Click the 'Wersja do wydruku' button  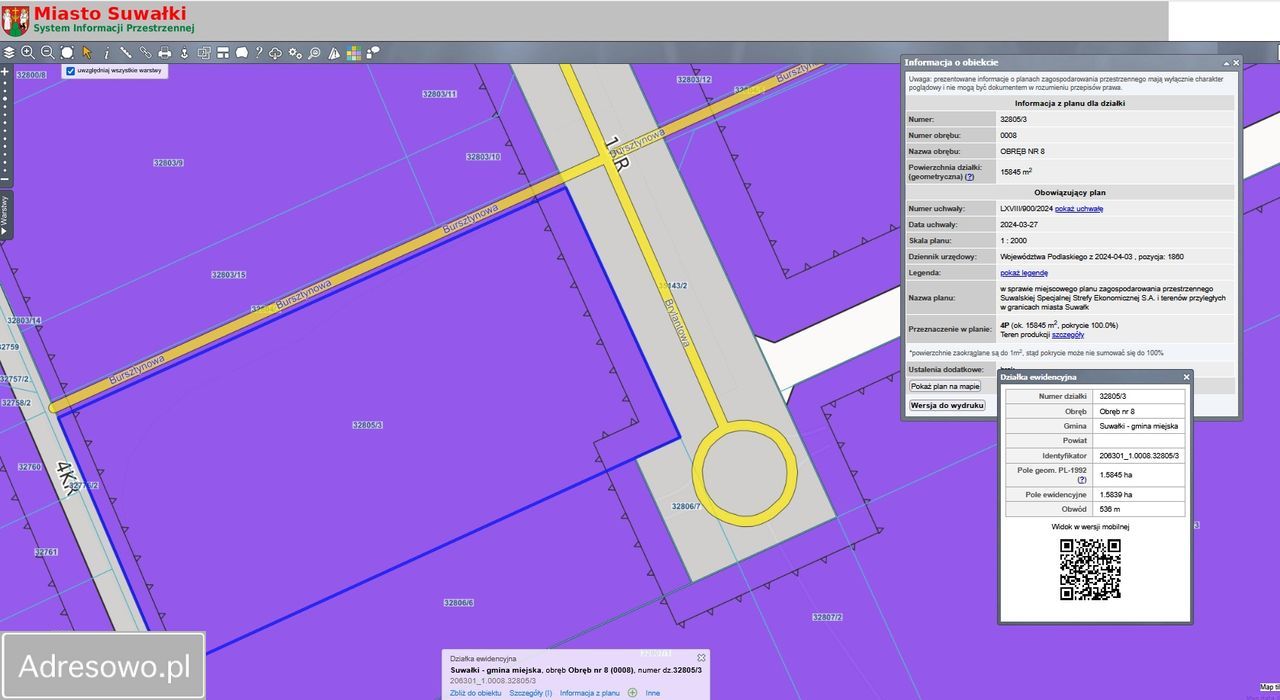tap(947, 405)
